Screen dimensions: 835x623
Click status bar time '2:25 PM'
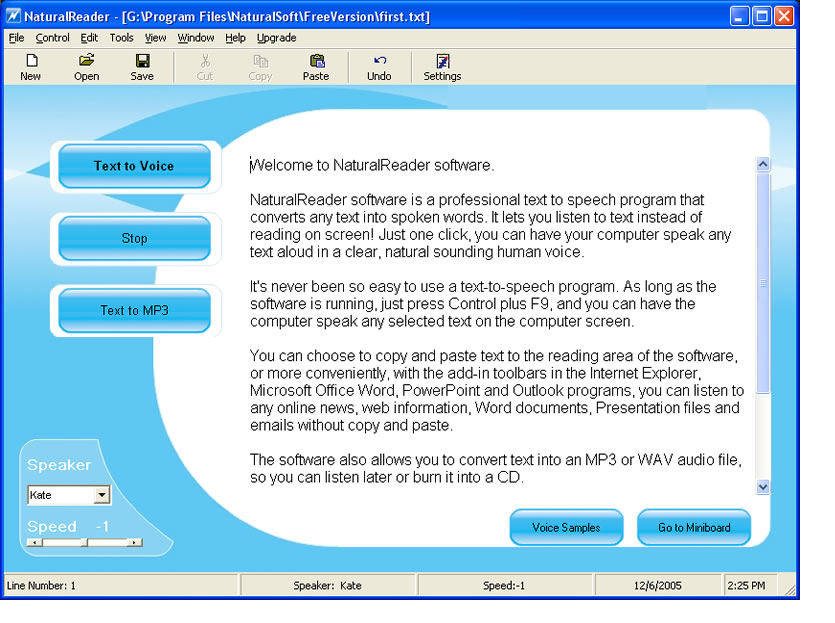[746, 586]
